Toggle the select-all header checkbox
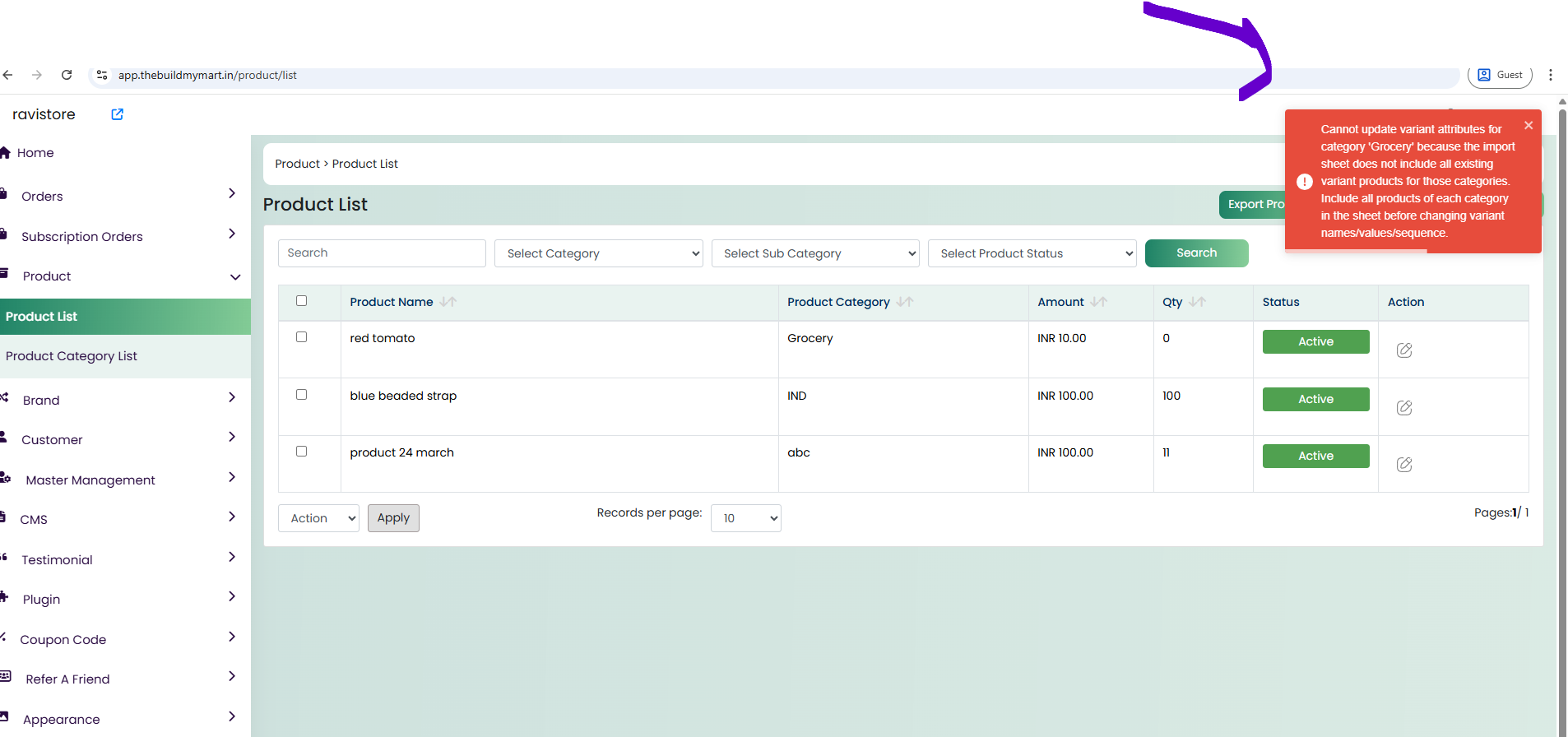 (301, 301)
